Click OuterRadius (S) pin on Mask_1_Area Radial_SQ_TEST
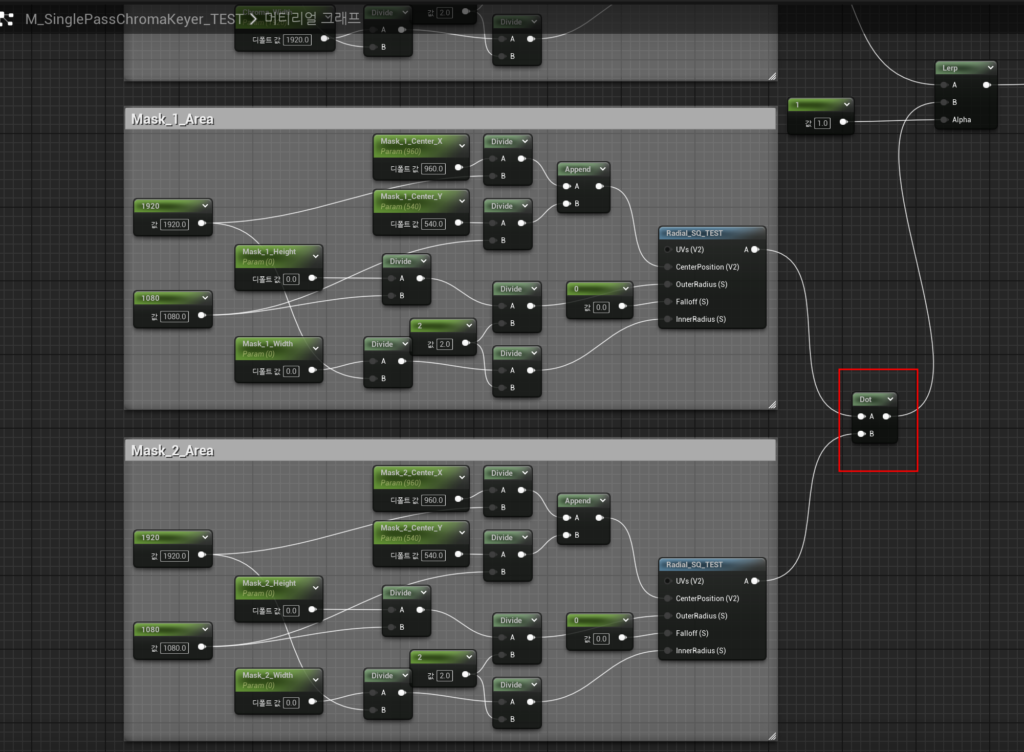The width and height of the screenshot is (1024, 752). 667,285
